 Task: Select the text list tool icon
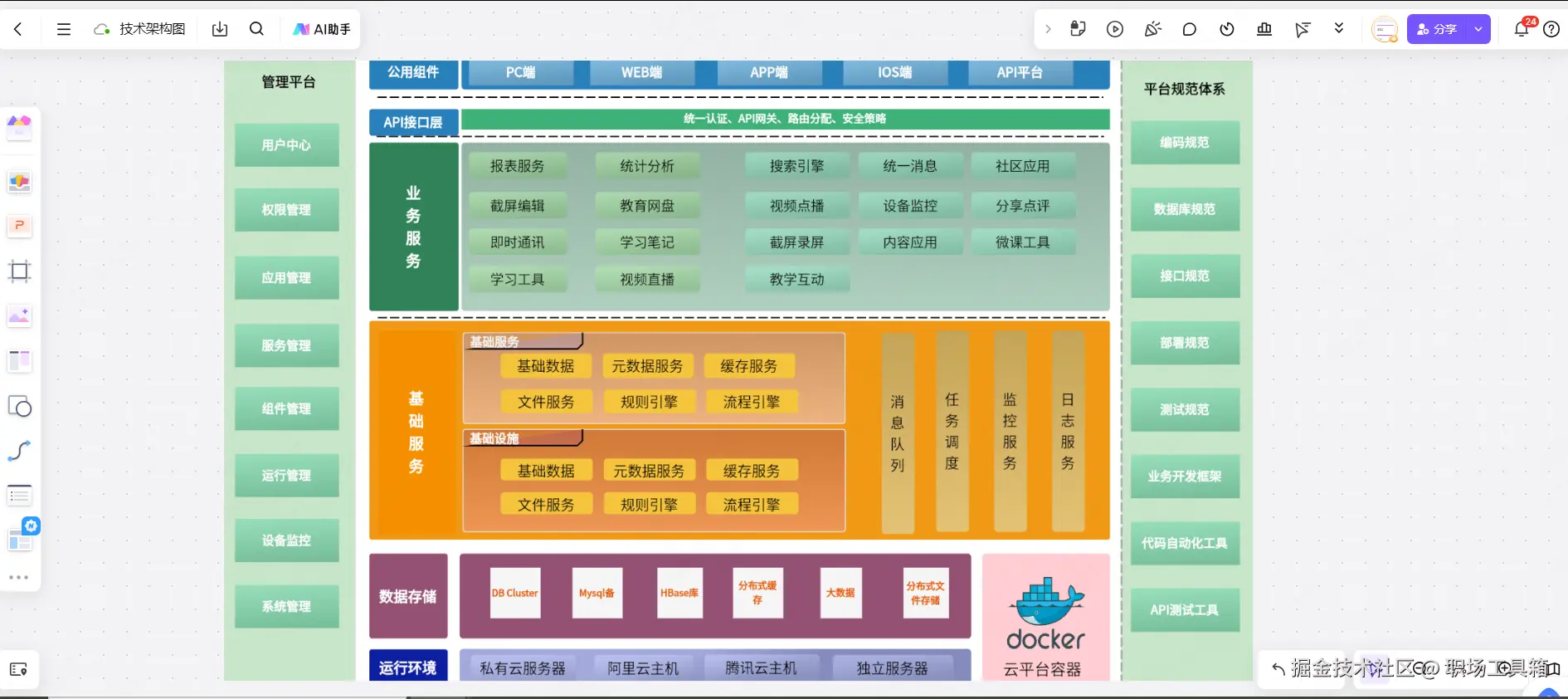point(19,496)
